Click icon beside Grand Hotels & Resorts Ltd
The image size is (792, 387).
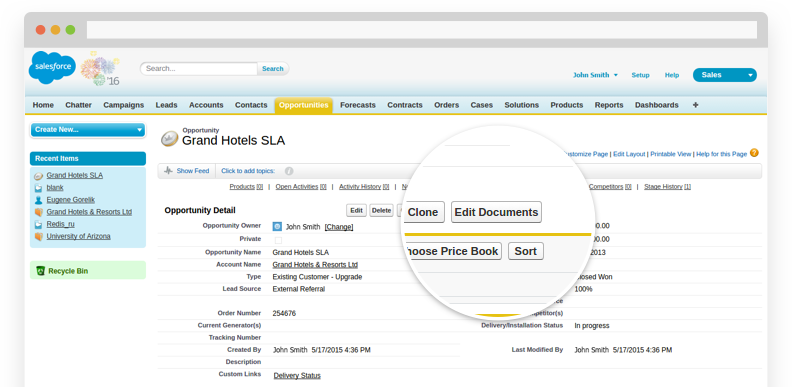pos(38,212)
